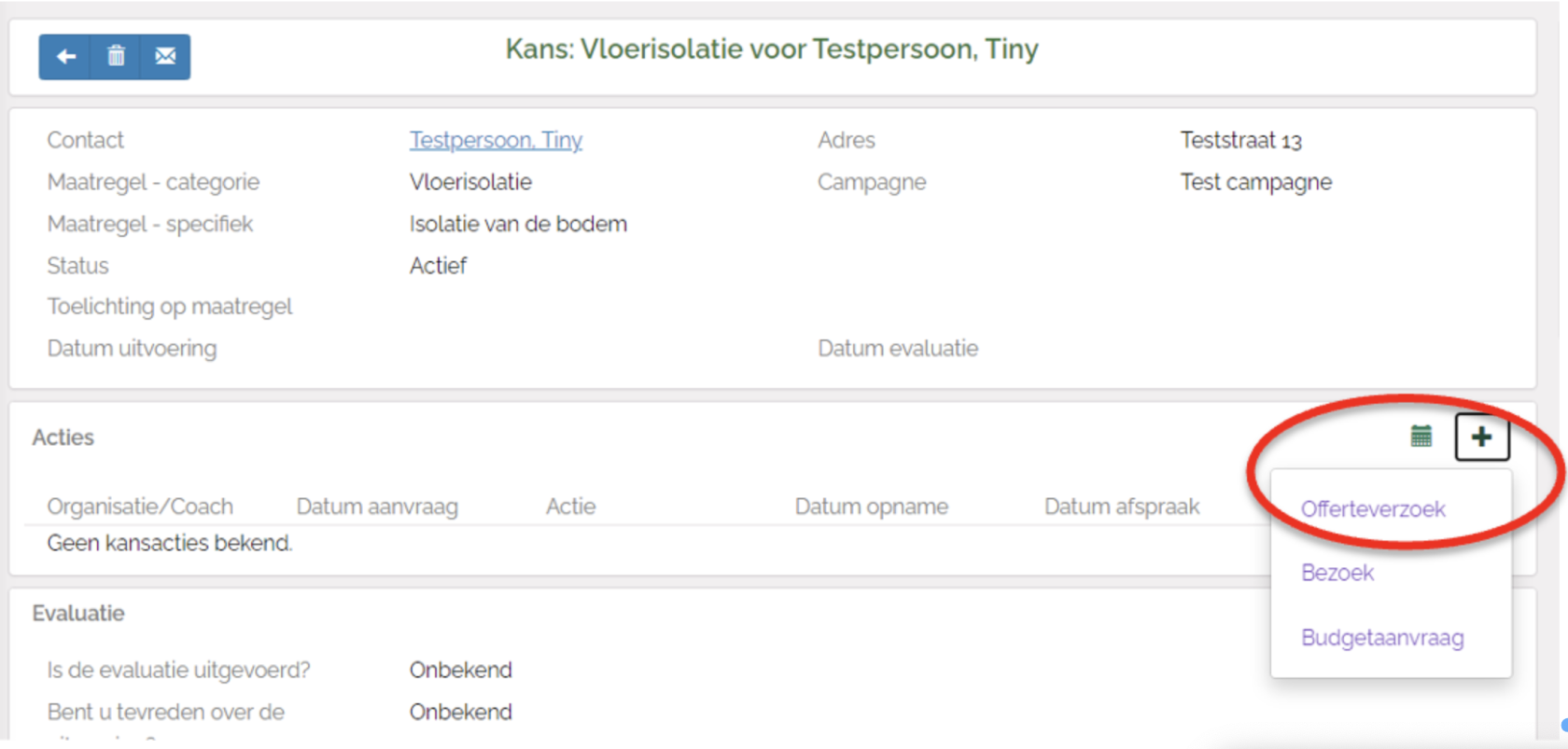Click the Status value Actief
Image resolution: width=1568 pixels, height=749 pixels.
click(438, 266)
